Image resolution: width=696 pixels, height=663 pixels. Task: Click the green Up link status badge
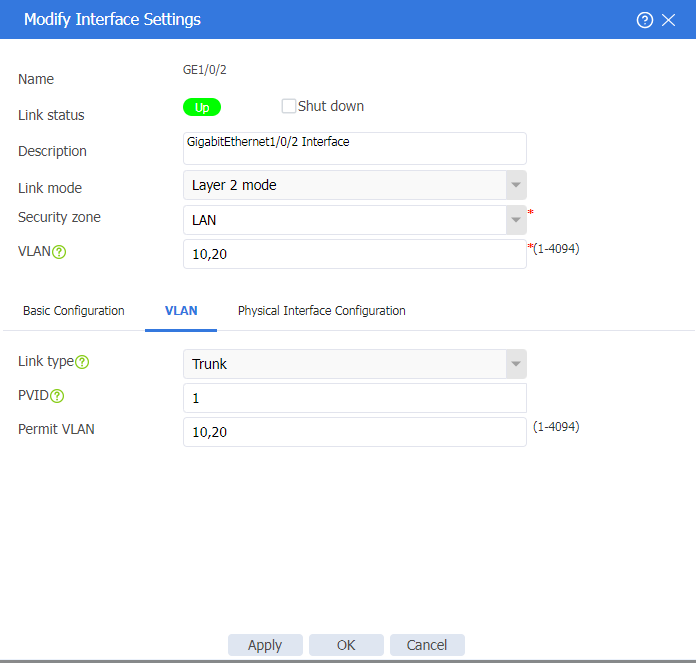[x=202, y=107]
